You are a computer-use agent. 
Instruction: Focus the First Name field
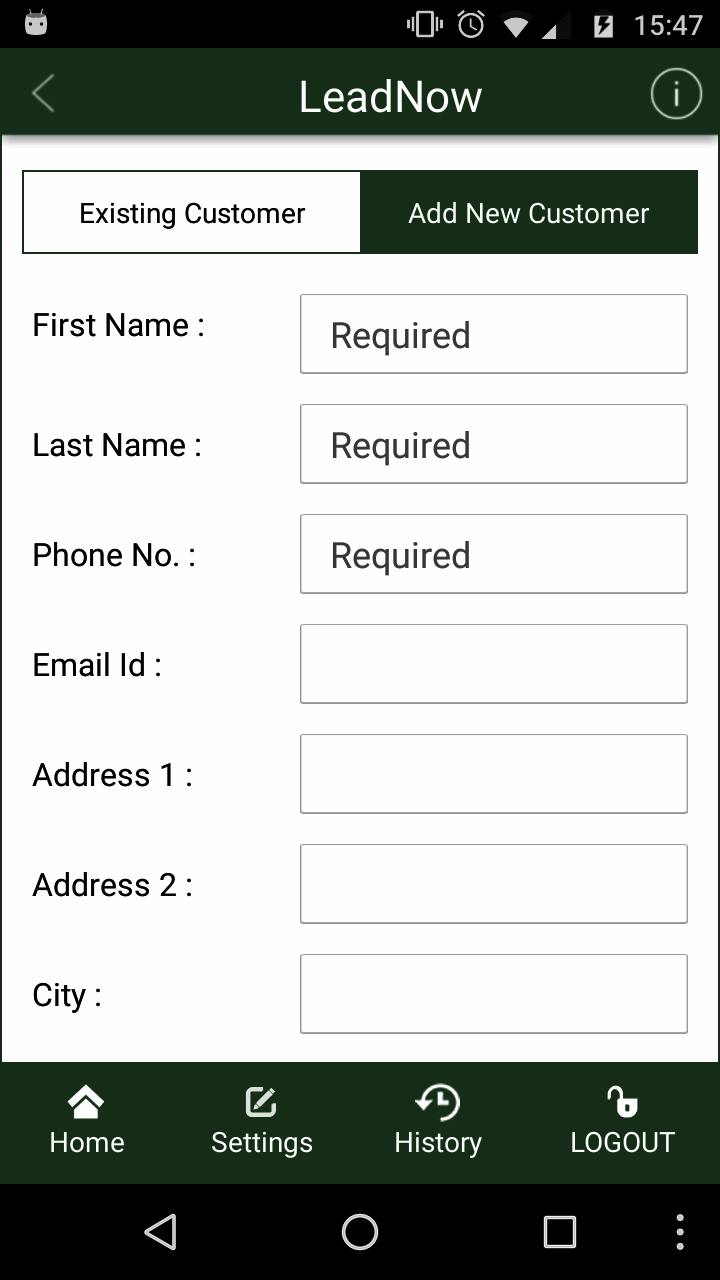click(x=494, y=334)
